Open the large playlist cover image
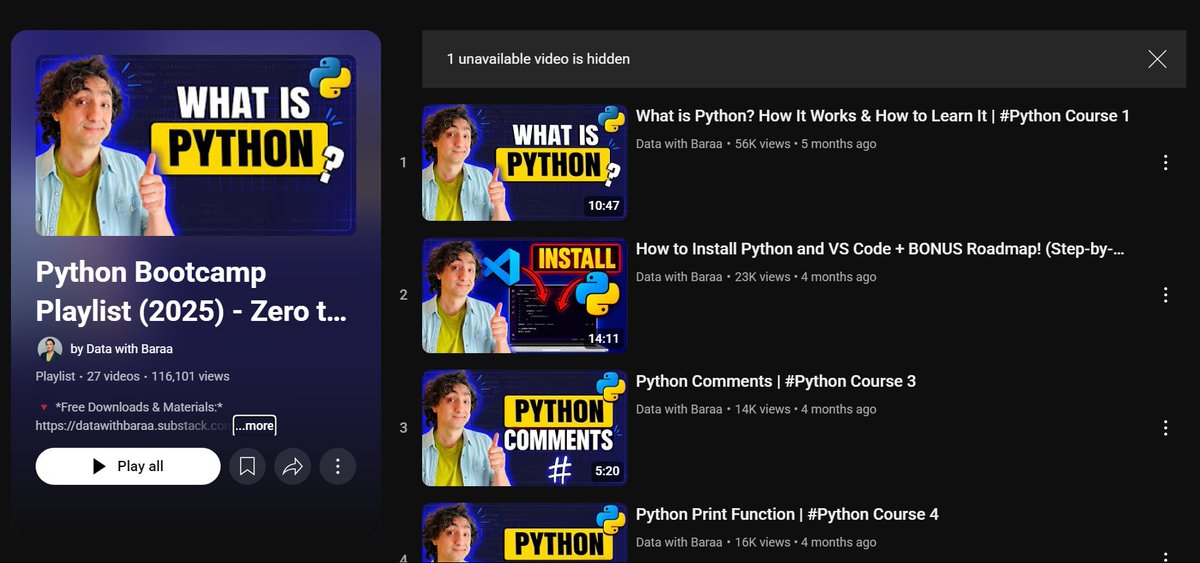Viewport: 1200px width, 563px height. click(x=196, y=145)
